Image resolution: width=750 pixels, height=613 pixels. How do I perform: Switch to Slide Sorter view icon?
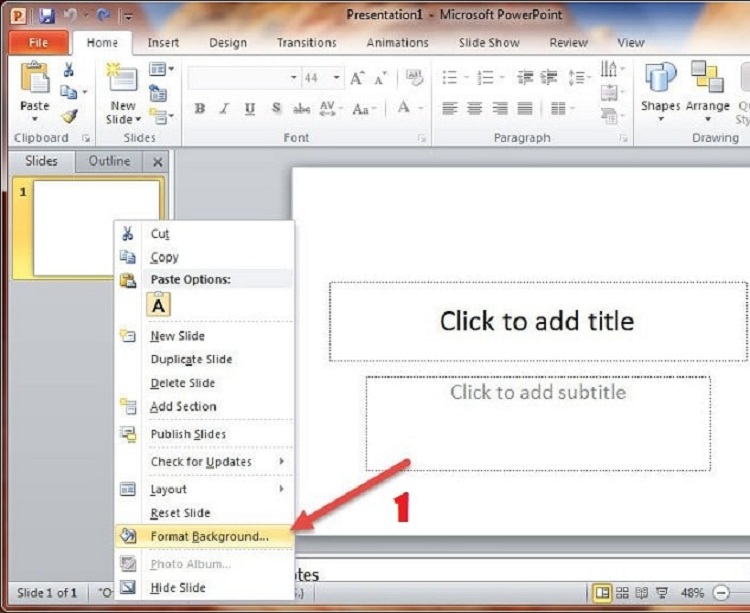[x=622, y=593]
